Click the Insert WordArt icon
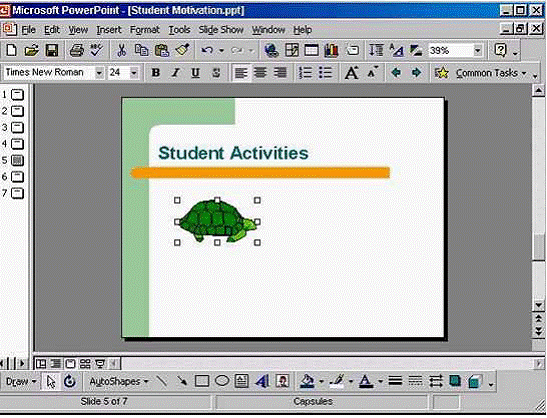 262,381
